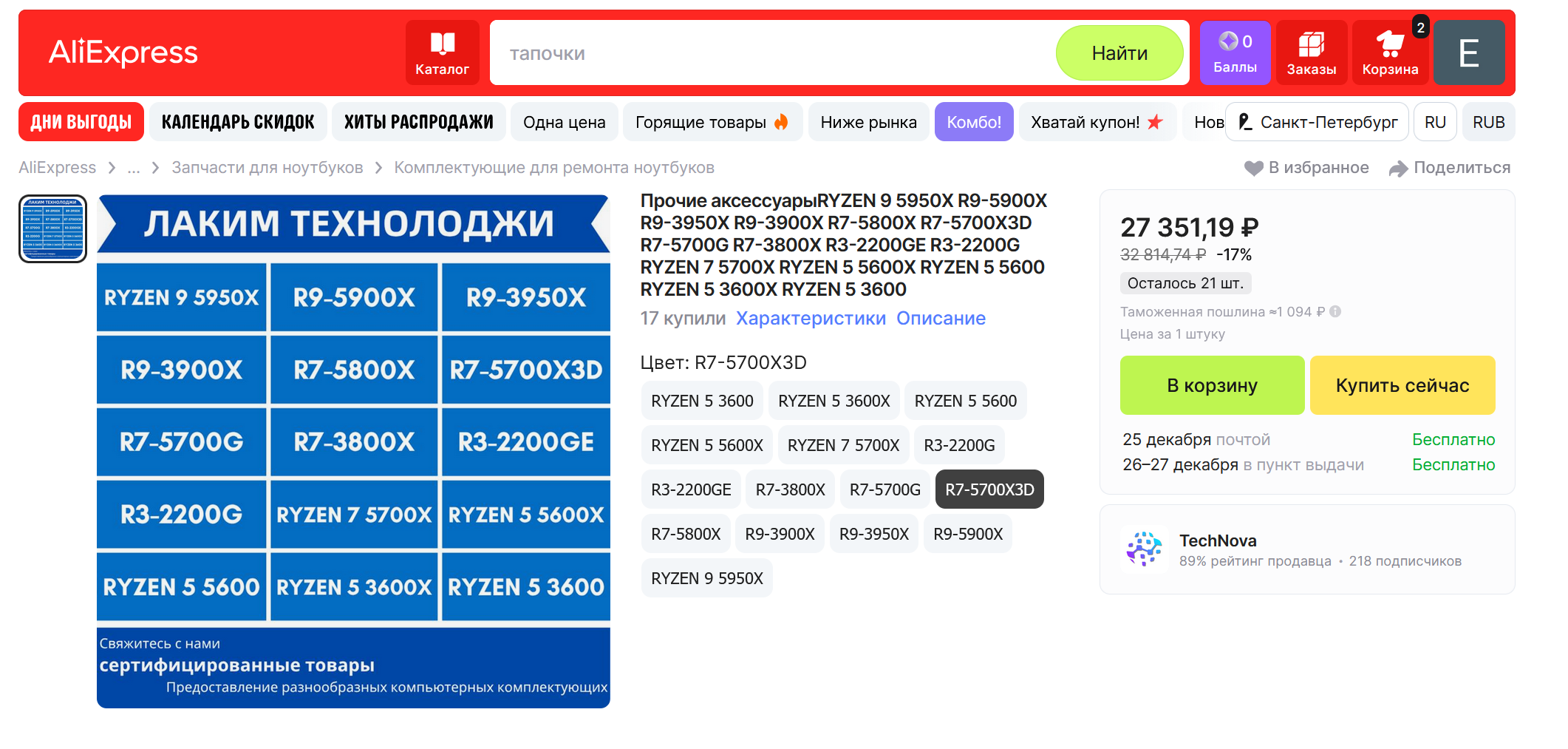Click the price 27 351,19 ₽

[x=1190, y=227]
